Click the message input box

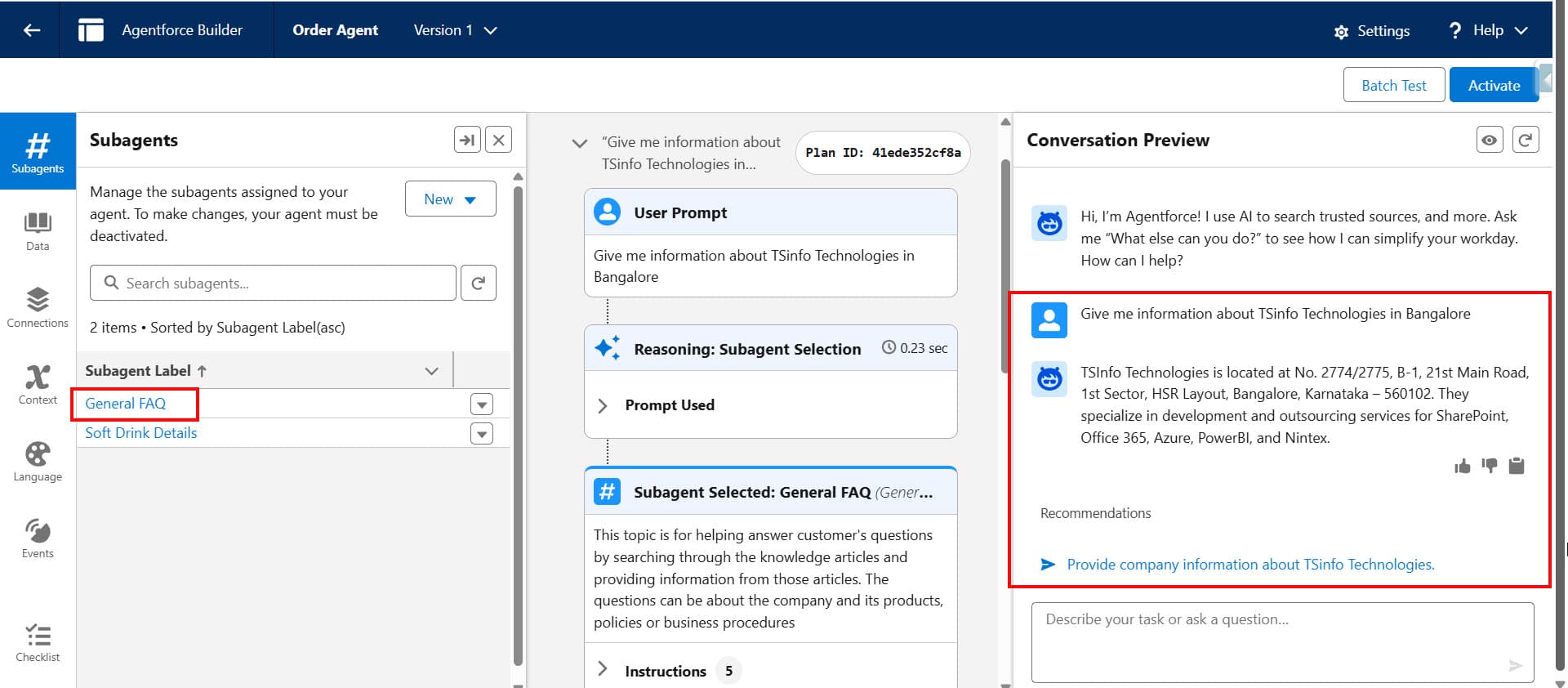(x=1282, y=642)
